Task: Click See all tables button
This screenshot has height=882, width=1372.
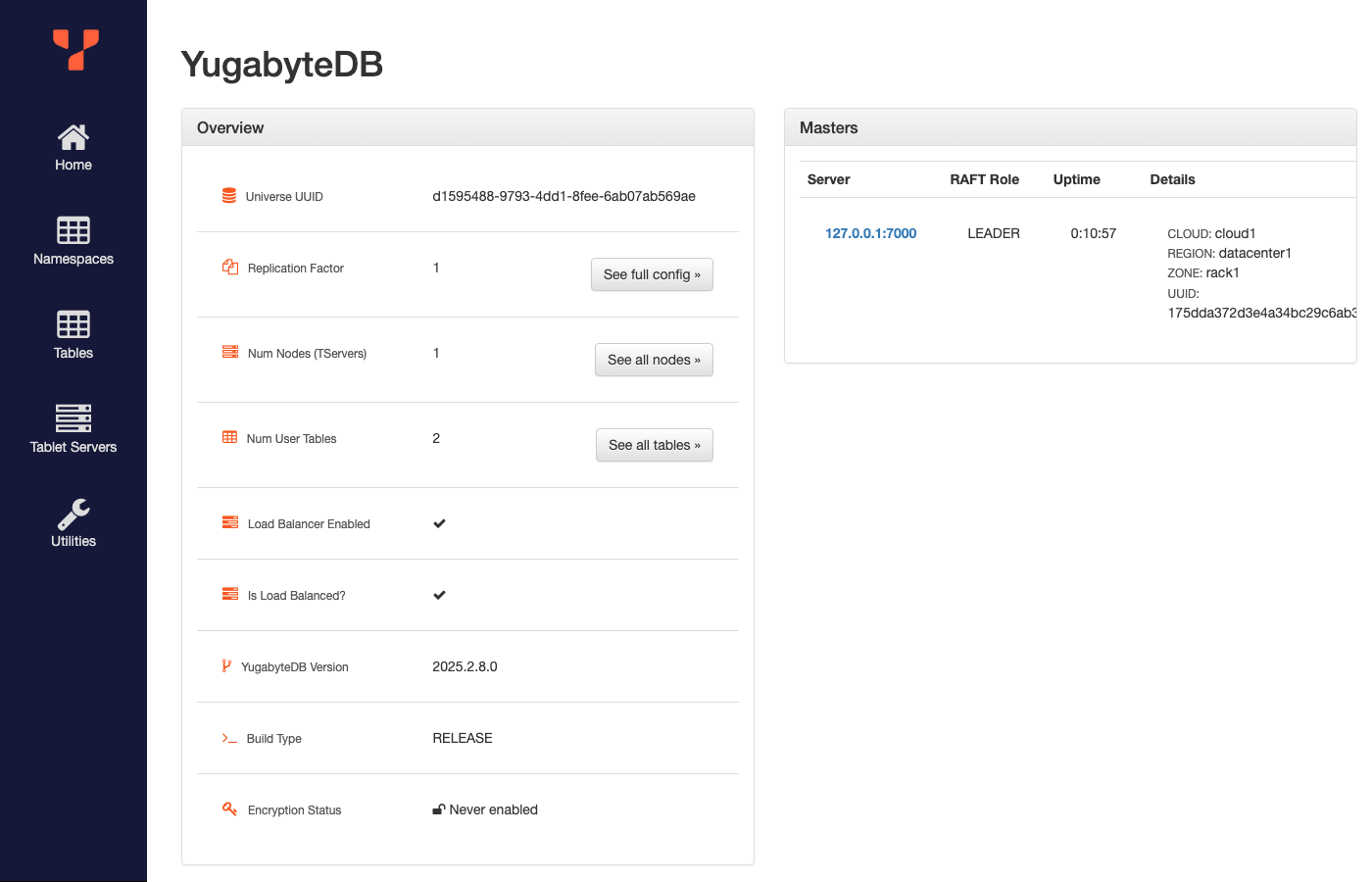Action: [655, 445]
